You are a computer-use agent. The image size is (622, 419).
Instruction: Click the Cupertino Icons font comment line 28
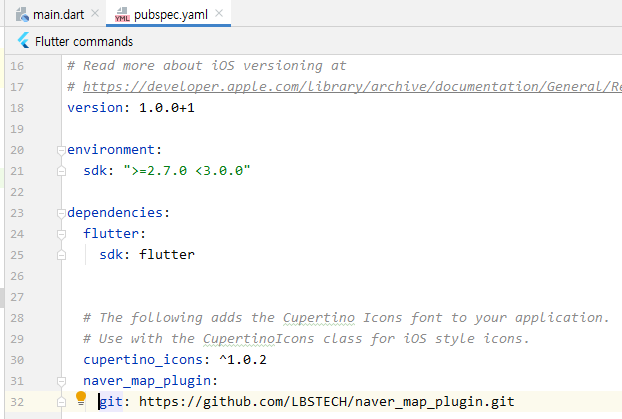click(346, 317)
